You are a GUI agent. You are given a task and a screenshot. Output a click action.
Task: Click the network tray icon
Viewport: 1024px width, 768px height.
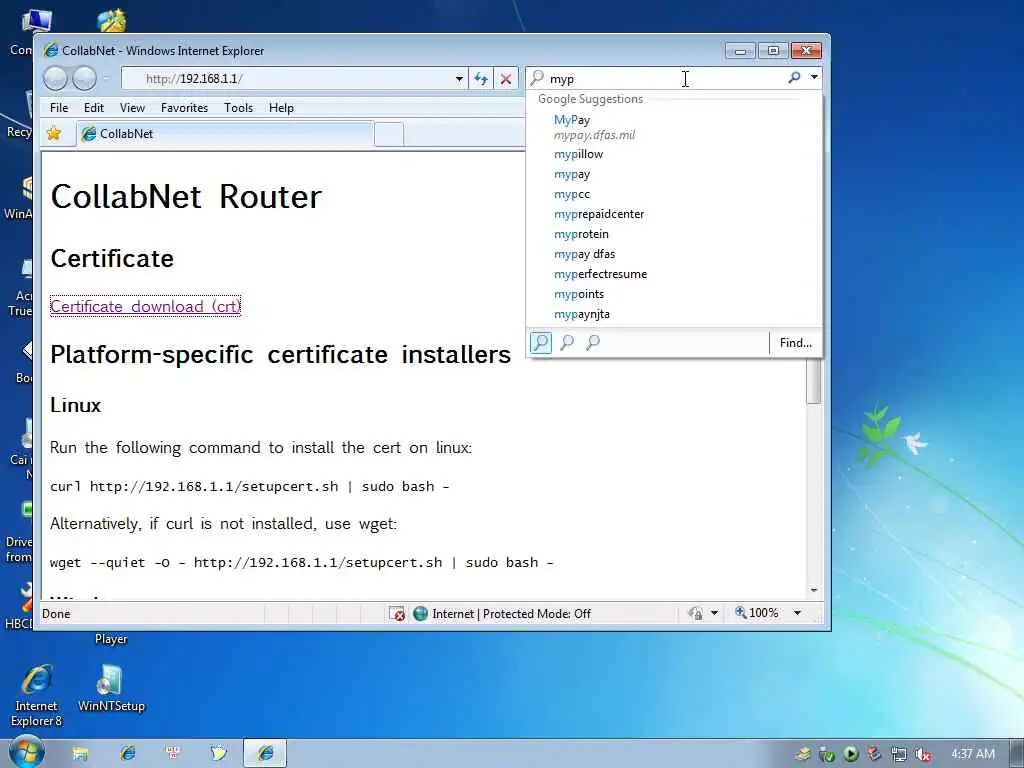(899, 754)
